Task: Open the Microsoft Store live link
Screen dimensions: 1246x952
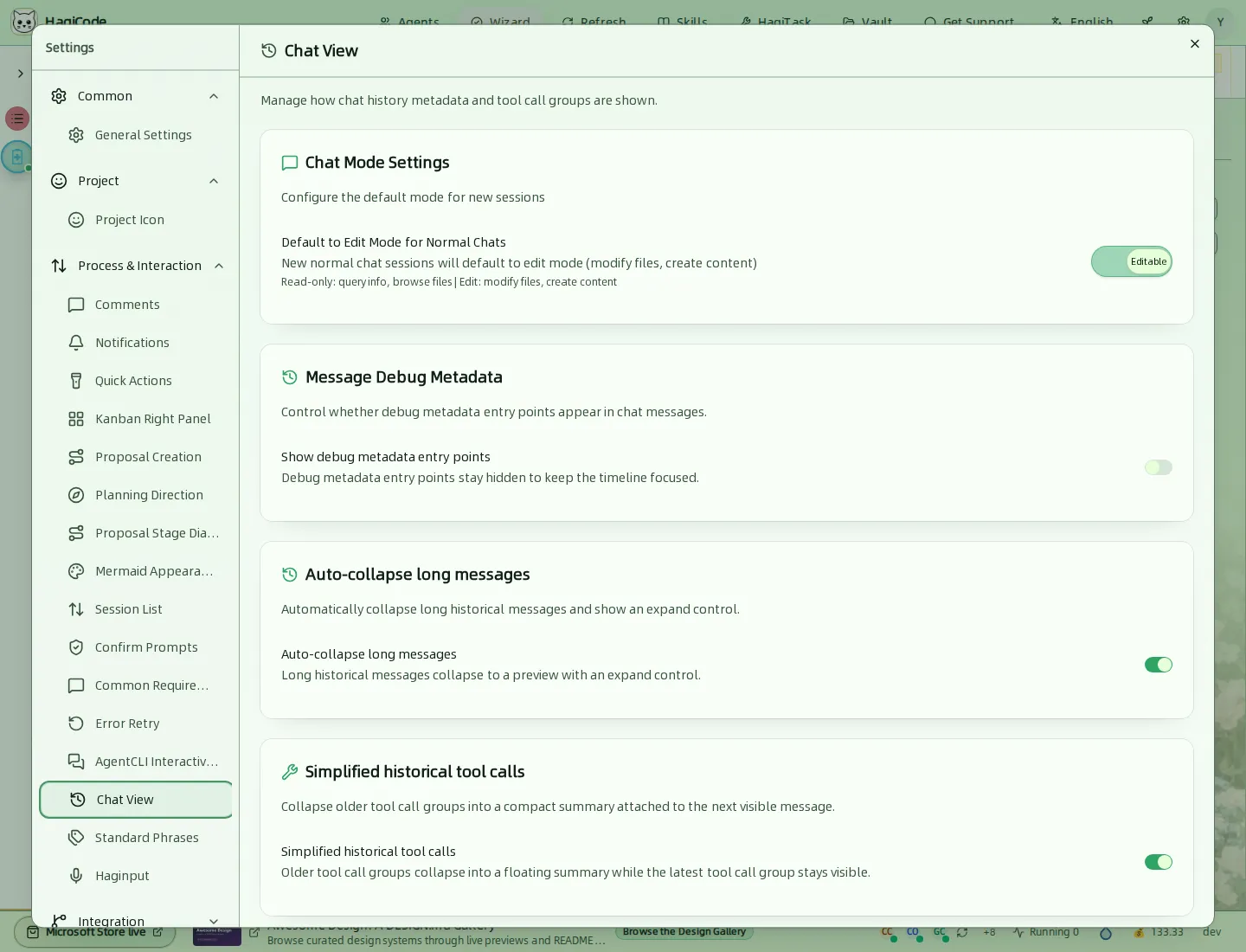Action: (95, 932)
